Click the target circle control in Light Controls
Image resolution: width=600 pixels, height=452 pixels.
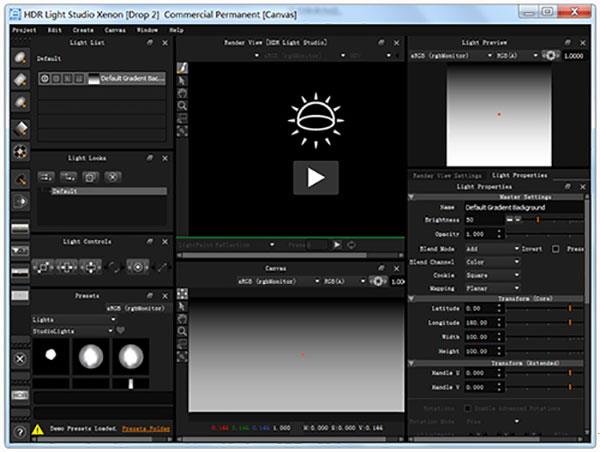coord(138,267)
